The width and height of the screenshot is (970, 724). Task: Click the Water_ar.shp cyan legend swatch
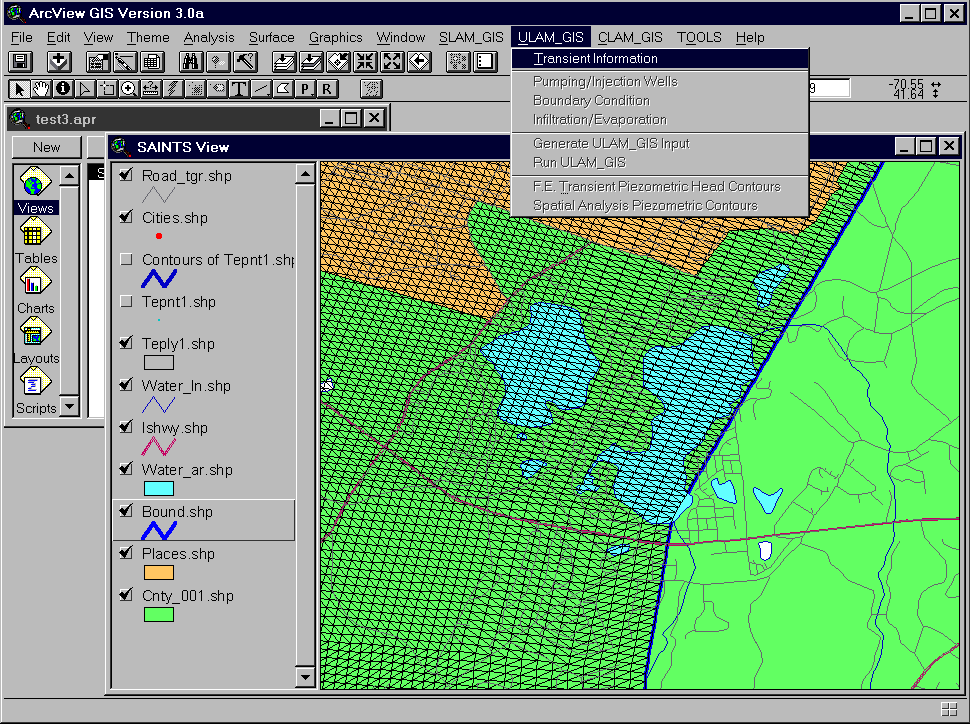pos(159,488)
